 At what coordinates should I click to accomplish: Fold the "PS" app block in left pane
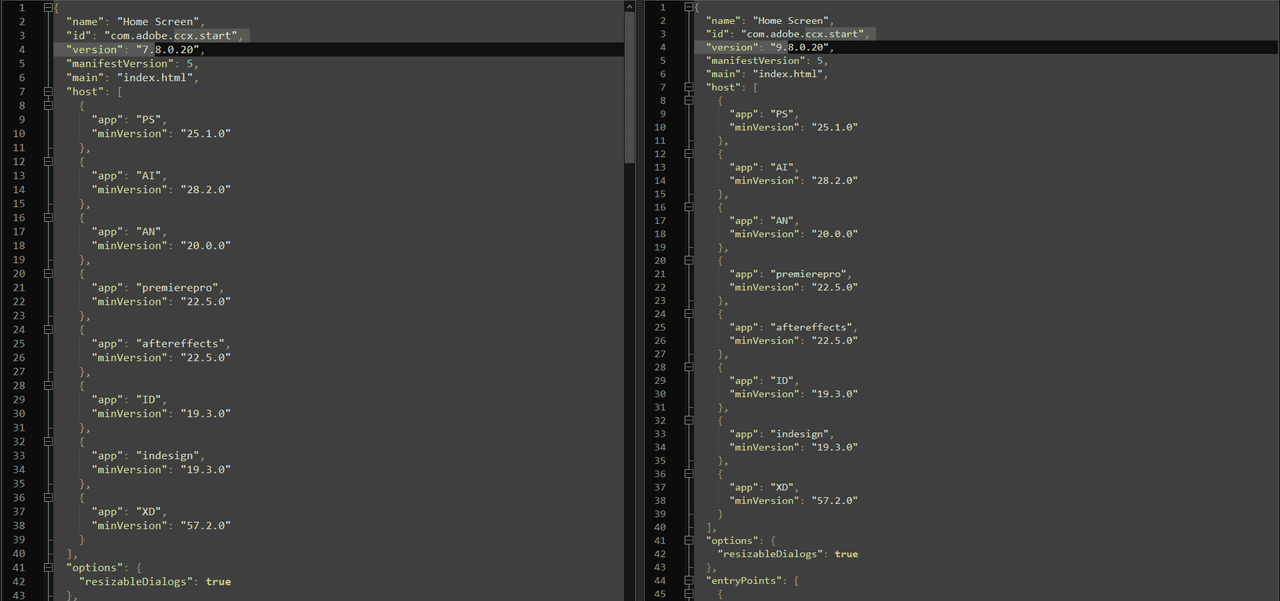[48, 106]
